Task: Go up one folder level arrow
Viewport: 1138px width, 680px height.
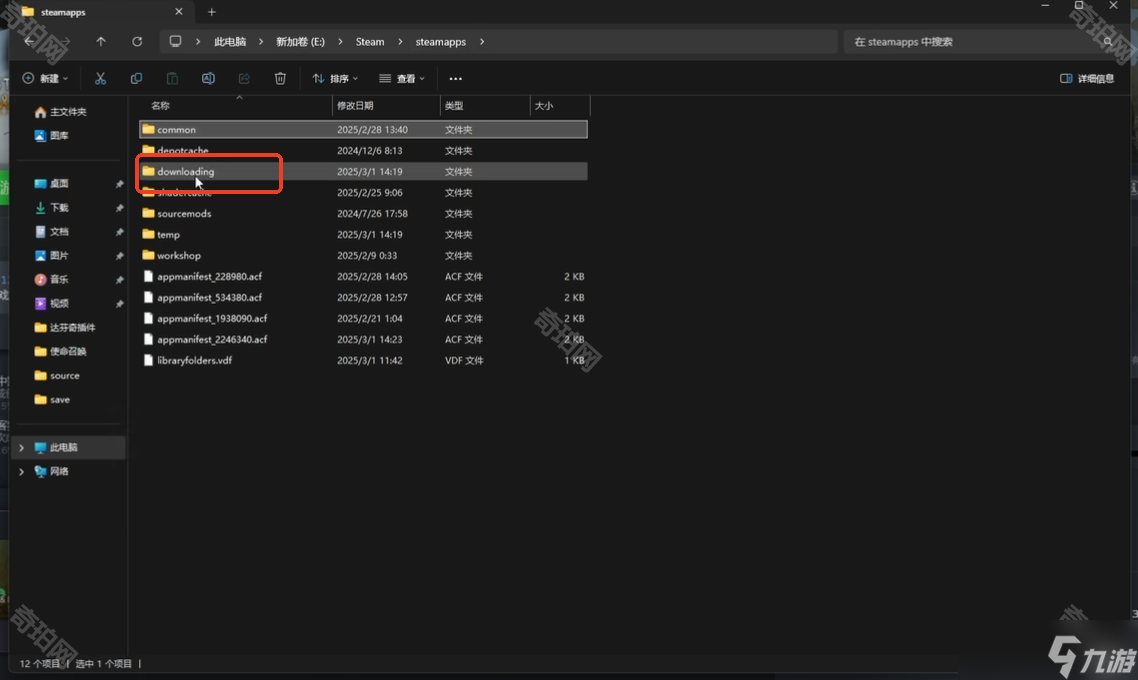Action: click(x=101, y=41)
